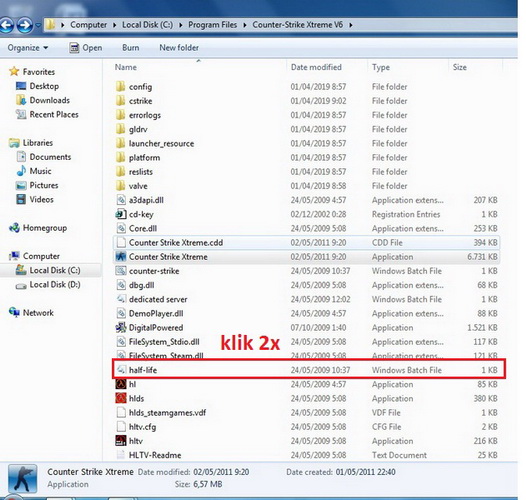Sort by Name column header
This screenshot has height=500, width=526.
point(125,67)
